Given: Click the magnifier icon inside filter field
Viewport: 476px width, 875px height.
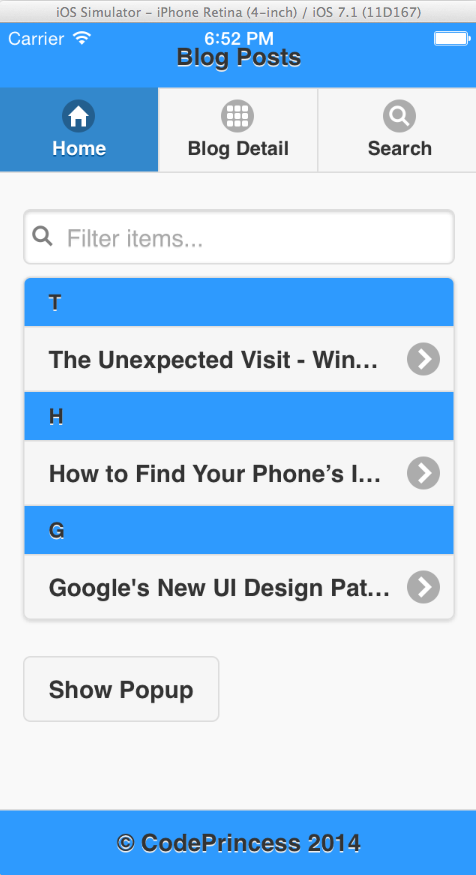Looking at the screenshot, I should click(x=42, y=237).
